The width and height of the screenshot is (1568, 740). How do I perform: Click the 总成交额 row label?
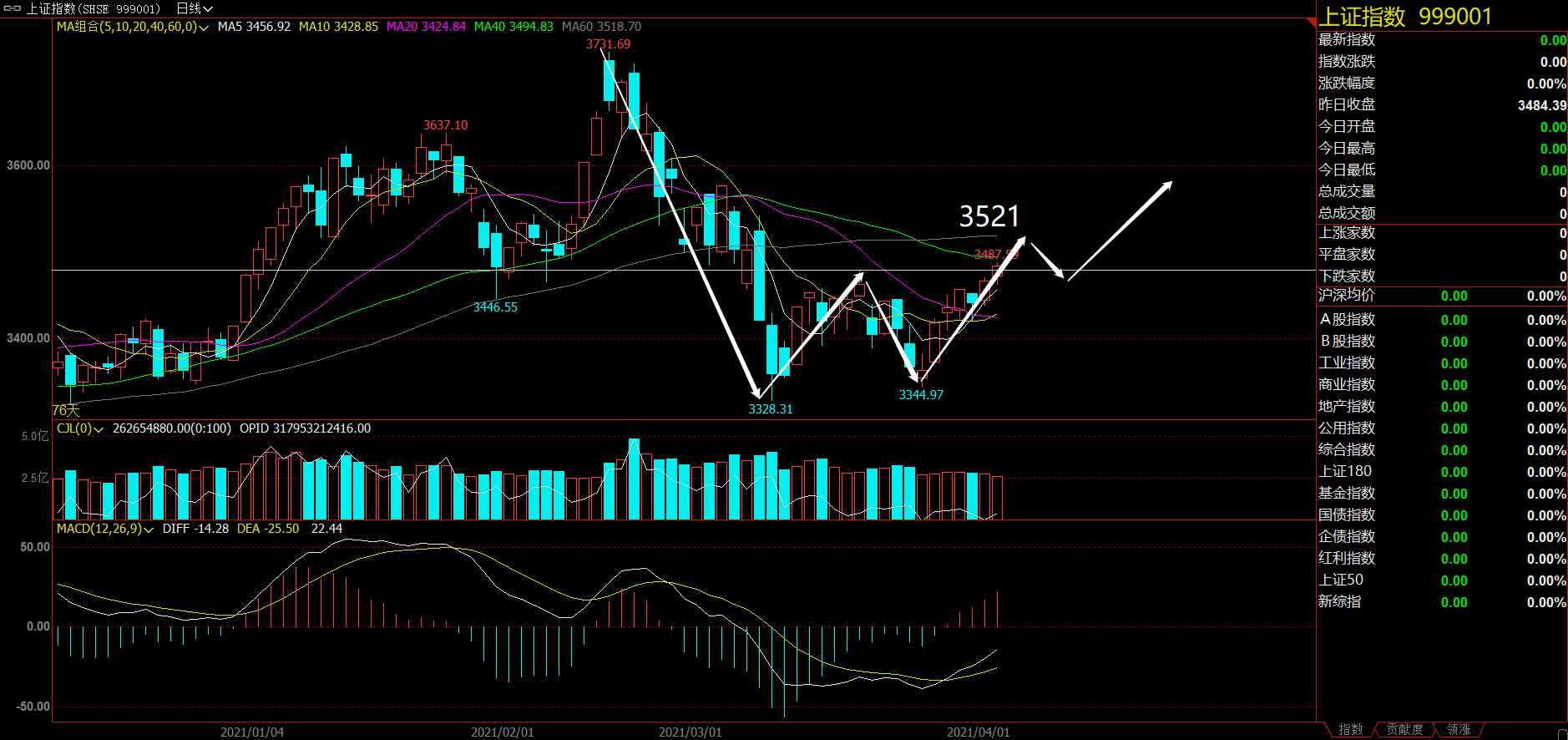point(1346,214)
